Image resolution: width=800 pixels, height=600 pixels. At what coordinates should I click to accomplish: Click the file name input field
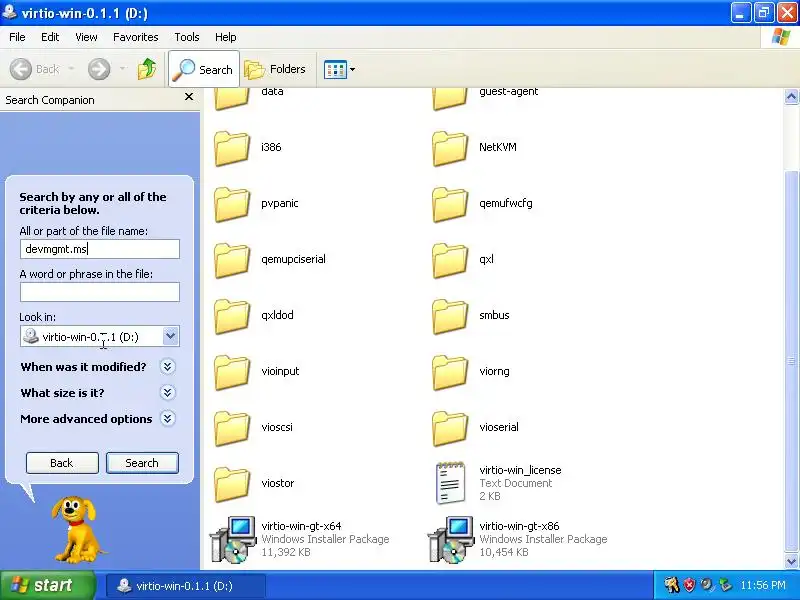click(x=99, y=249)
